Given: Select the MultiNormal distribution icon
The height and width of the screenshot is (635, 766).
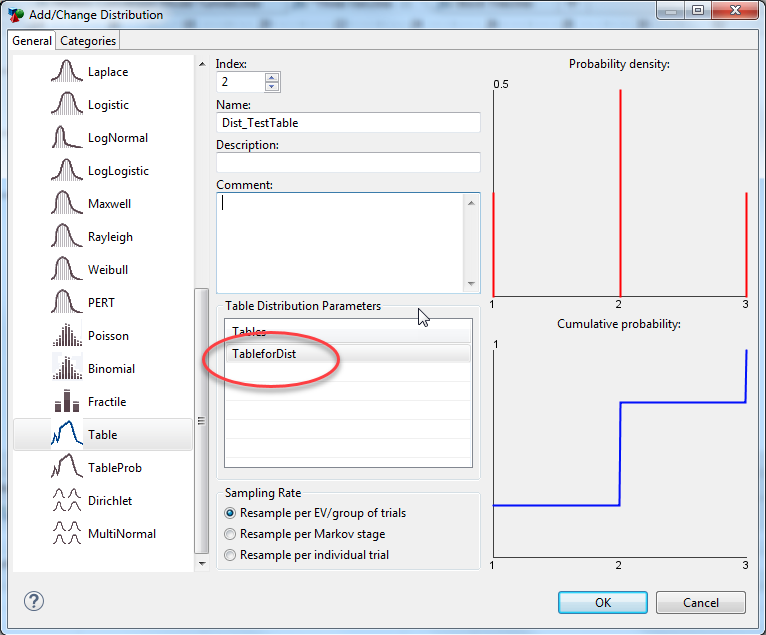Looking at the screenshot, I should (66, 534).
